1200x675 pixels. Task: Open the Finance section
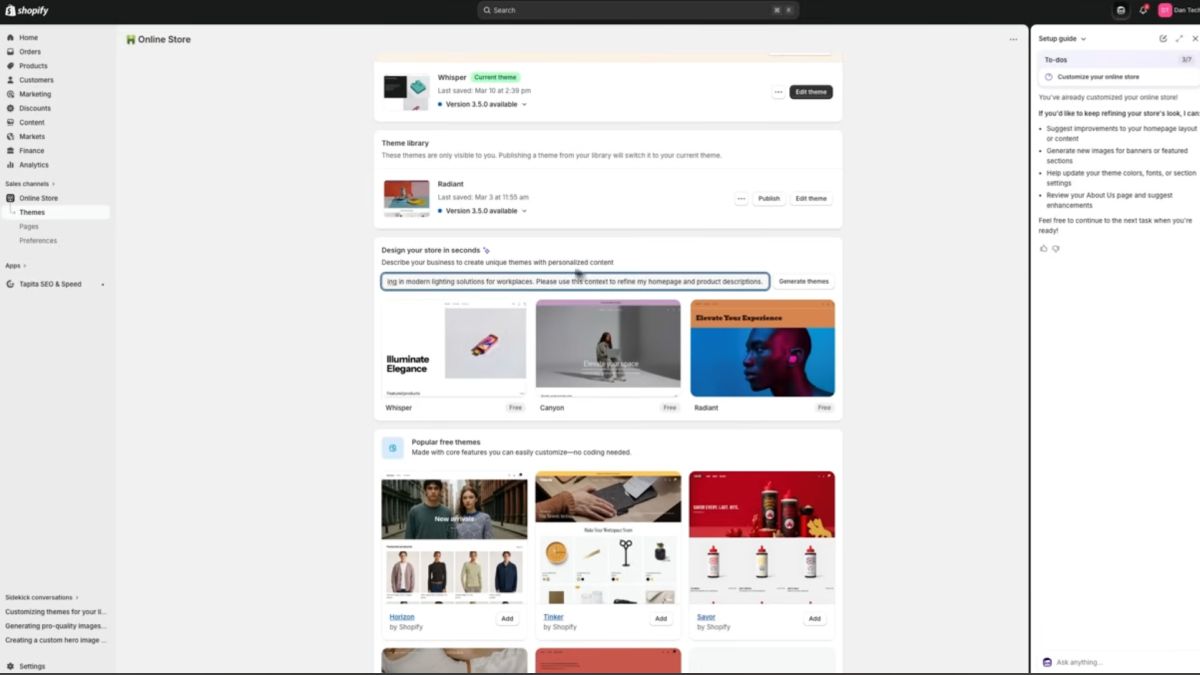tap(31, 150)
